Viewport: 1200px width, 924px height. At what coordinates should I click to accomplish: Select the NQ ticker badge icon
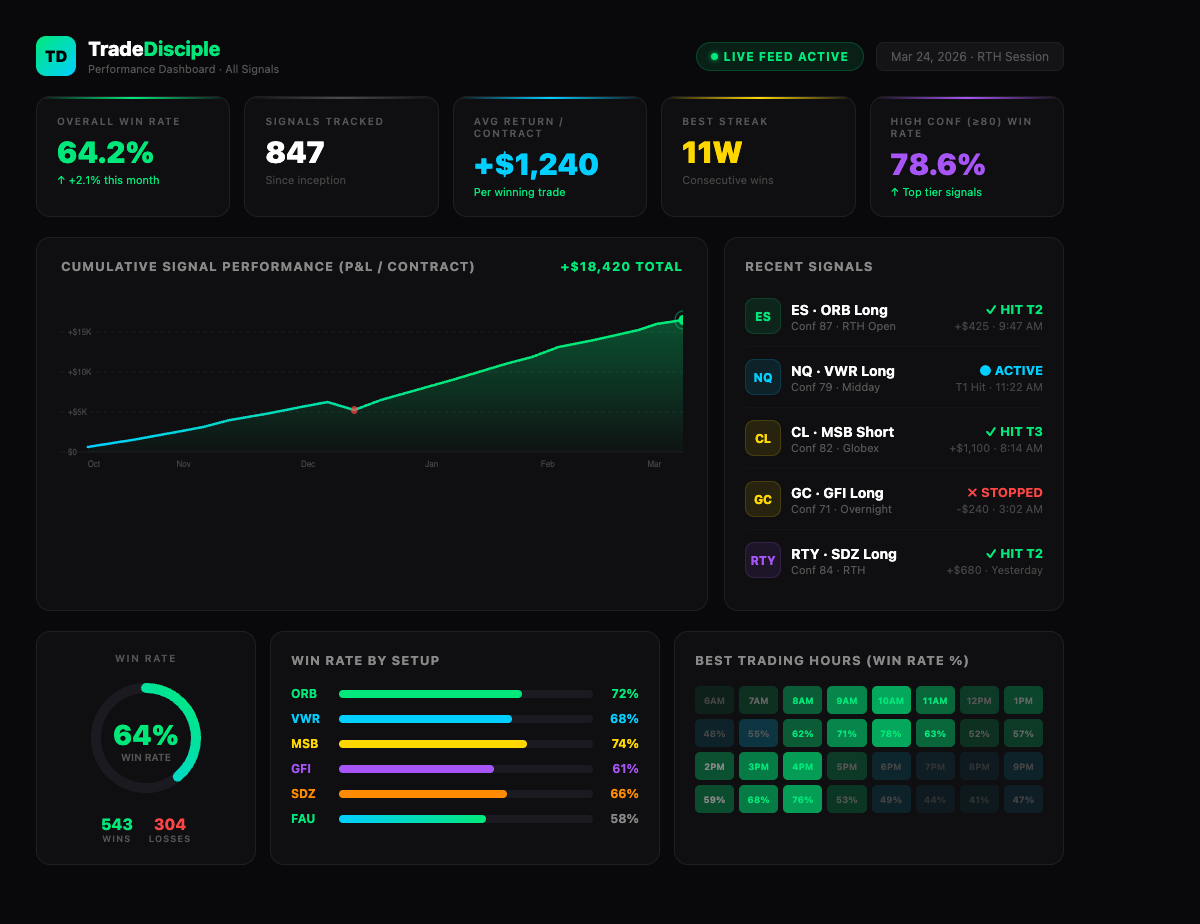coord(762,377)
